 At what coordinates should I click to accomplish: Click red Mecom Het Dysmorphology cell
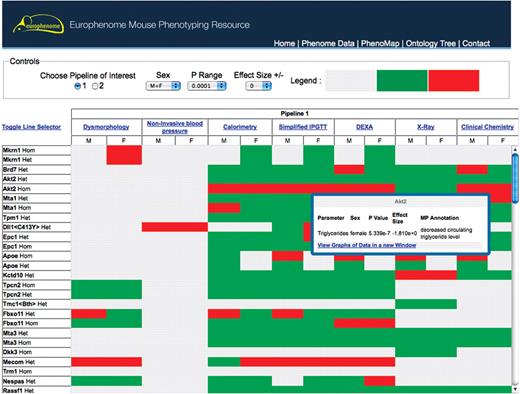click(x=106, y=362)
